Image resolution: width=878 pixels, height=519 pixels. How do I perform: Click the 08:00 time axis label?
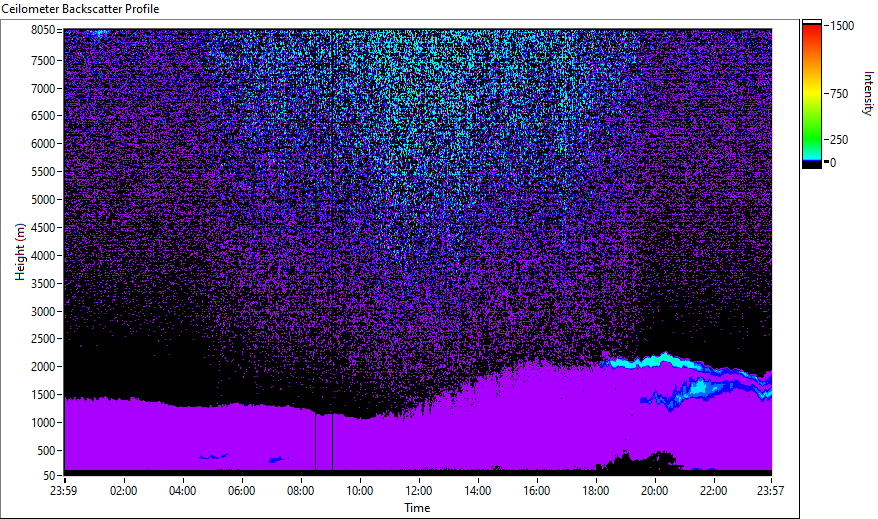pos(301,491)
